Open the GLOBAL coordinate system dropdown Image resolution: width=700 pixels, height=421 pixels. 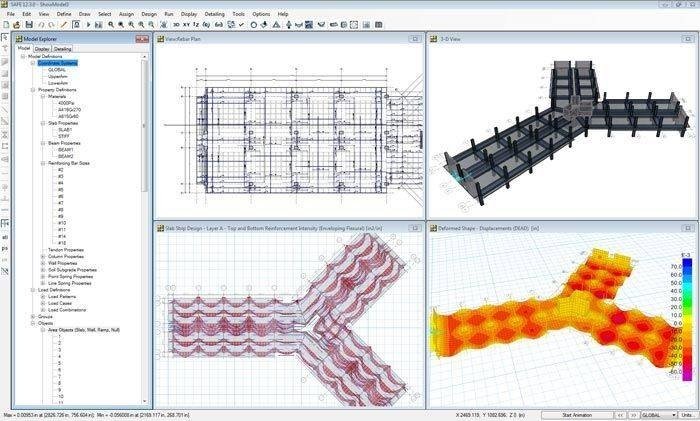[659, 415]
